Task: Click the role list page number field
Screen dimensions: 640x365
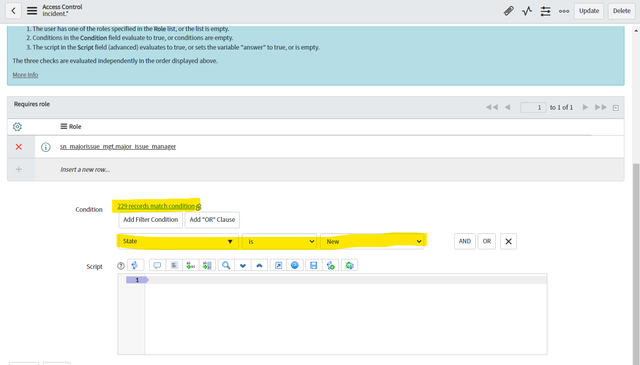Action: [x=533, y=107]
